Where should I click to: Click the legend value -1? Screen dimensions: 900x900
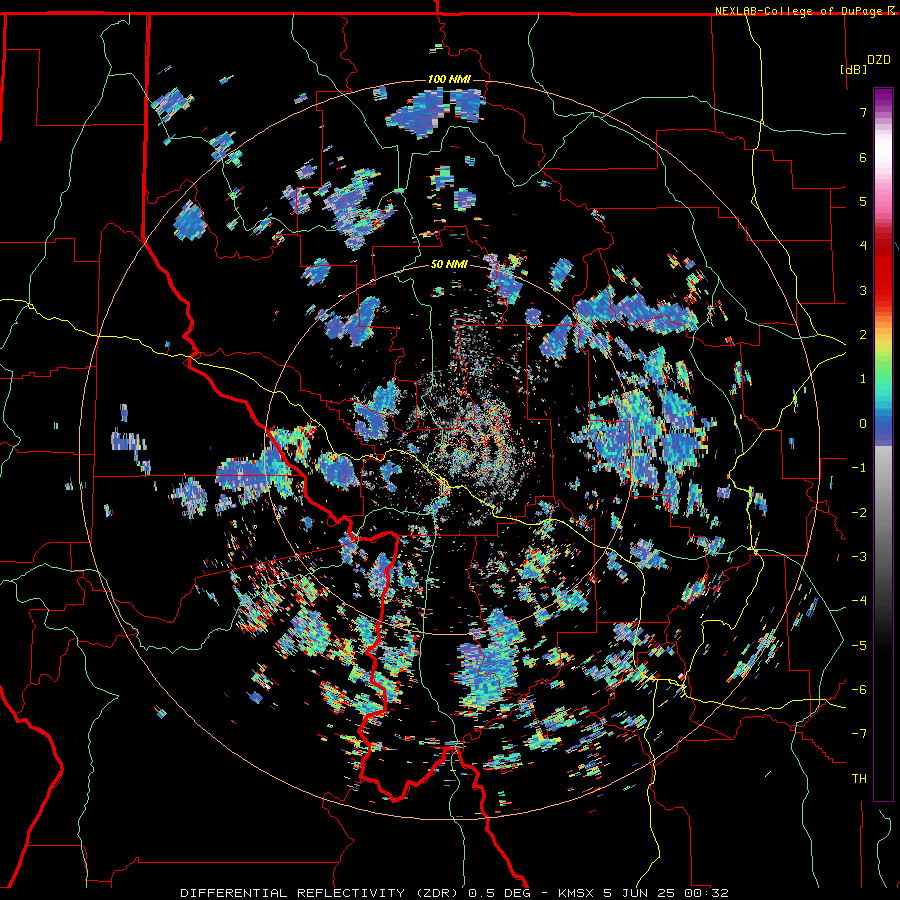[859, 468]
